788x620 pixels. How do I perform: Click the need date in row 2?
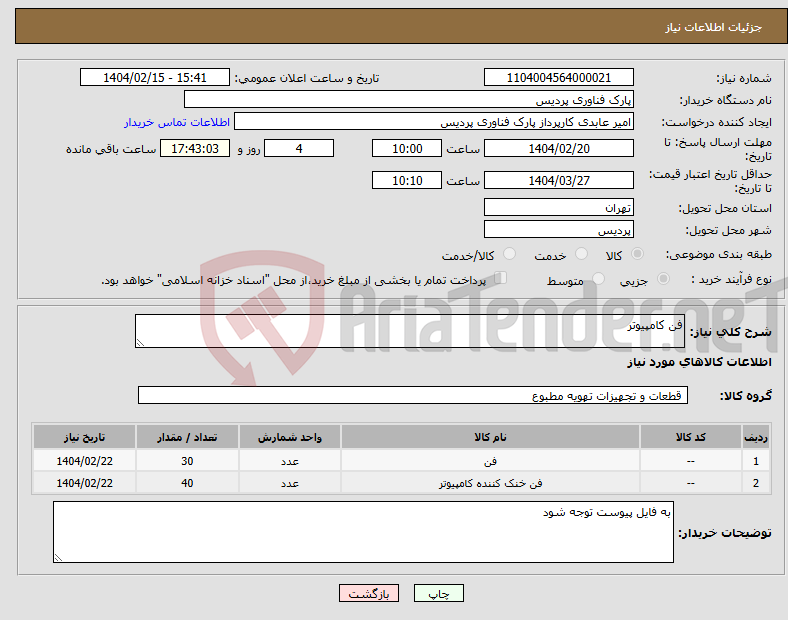pyautogui.click(x=84, y=483)
